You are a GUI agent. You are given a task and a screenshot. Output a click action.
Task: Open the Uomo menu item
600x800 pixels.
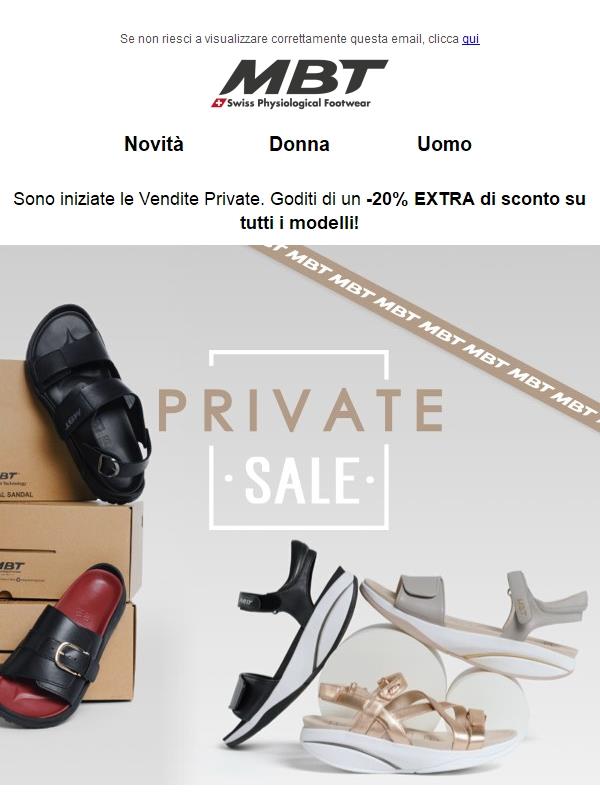pos(444,144)
